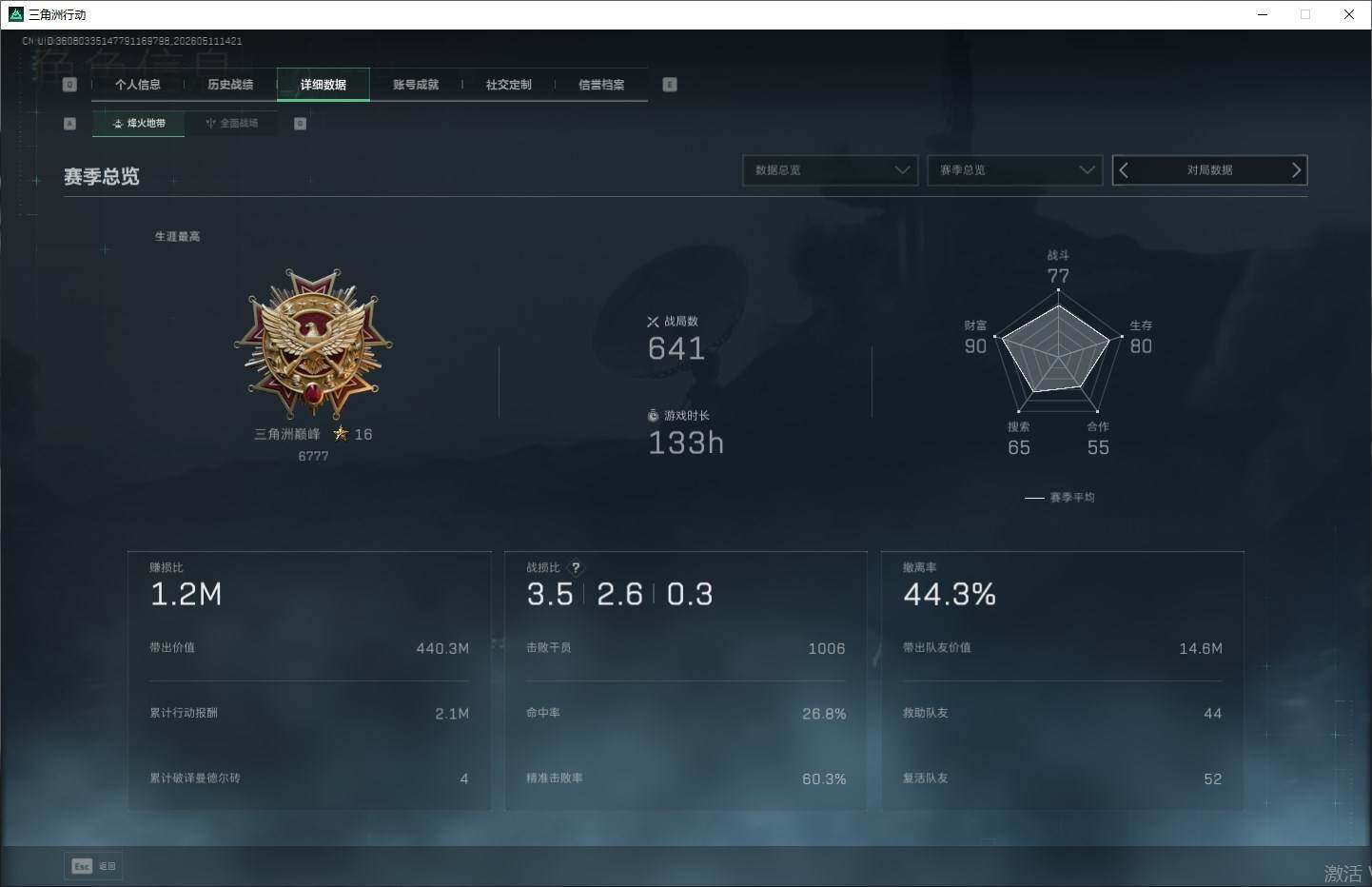Click the 对局数据 selector label
The height and width of the screenshot is (887, 1372).
point(1209,170)
